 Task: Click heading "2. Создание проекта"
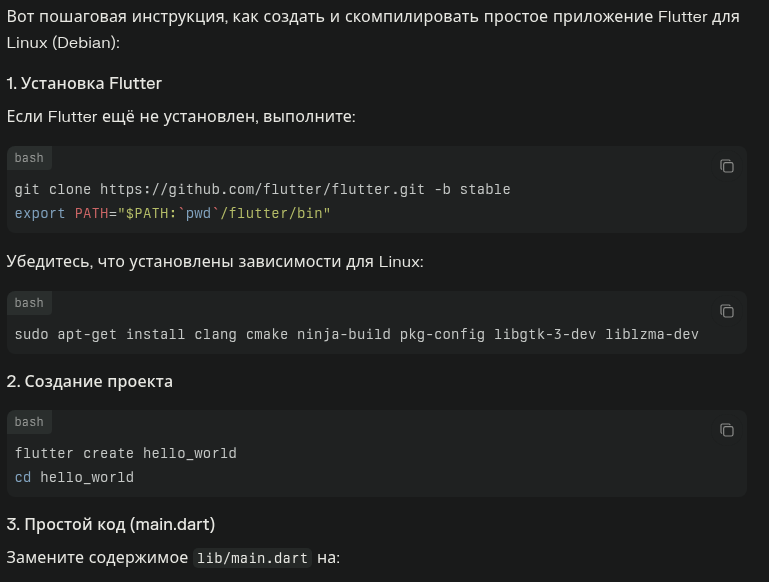(x=90, y=381)
